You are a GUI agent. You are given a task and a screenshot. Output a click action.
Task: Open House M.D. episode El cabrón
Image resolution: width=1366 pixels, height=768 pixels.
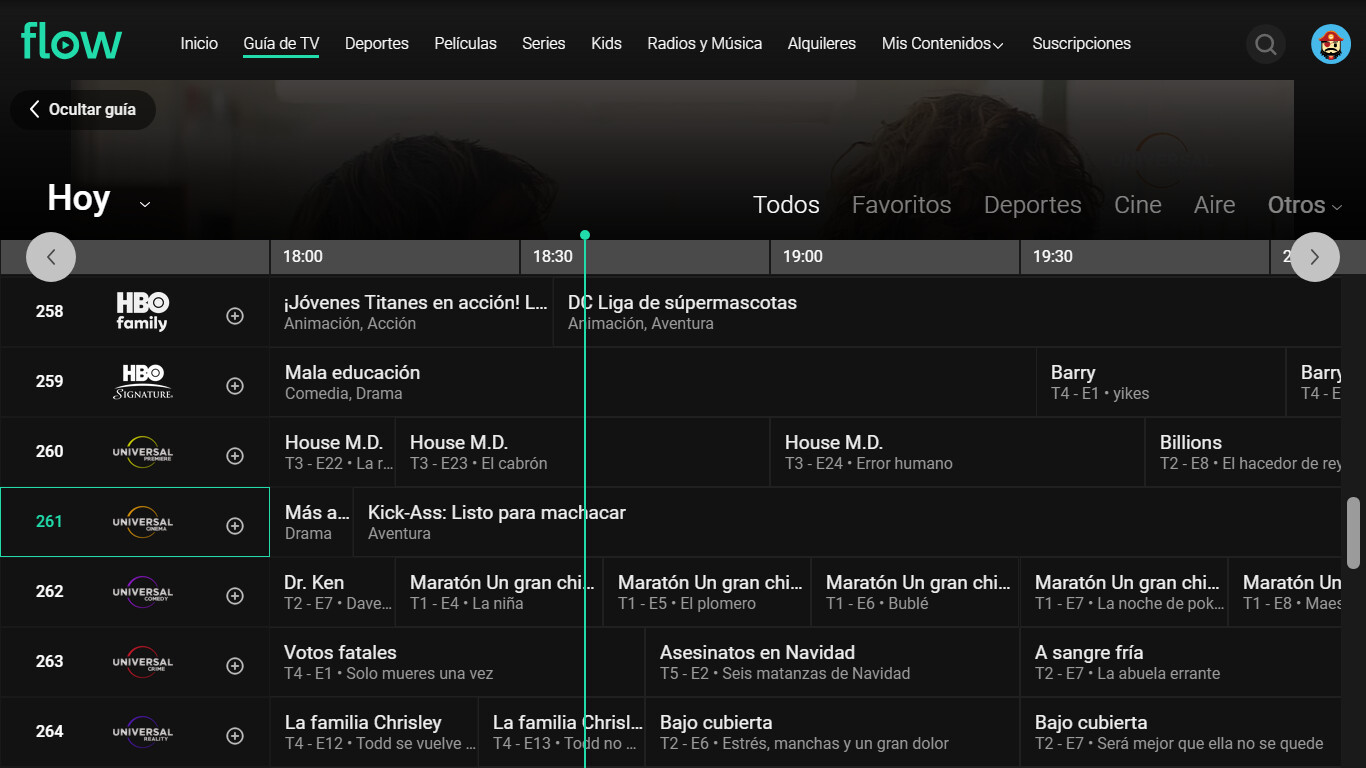(582, 452)
